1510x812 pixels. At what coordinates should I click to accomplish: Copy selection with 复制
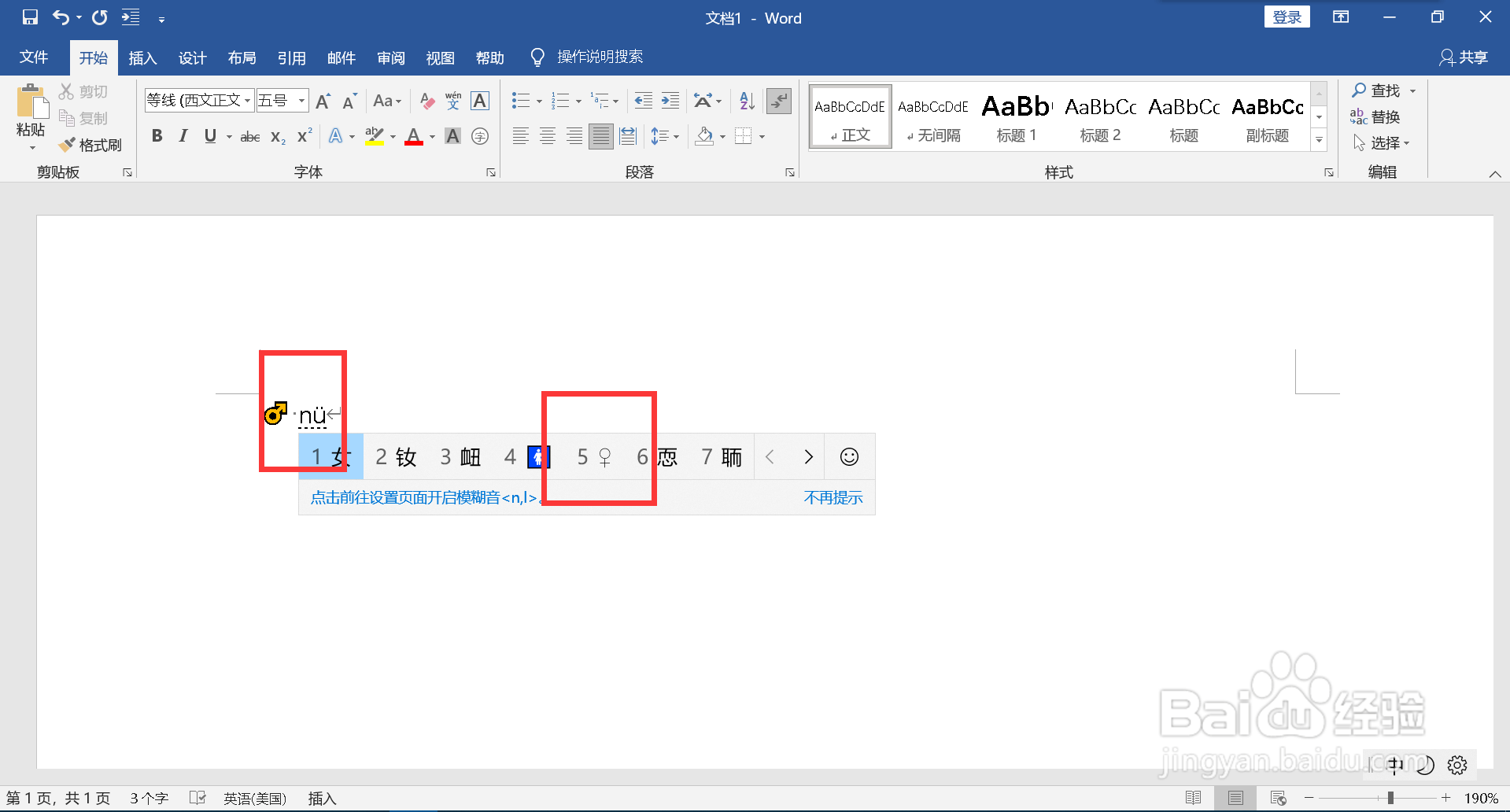(83, 118)
